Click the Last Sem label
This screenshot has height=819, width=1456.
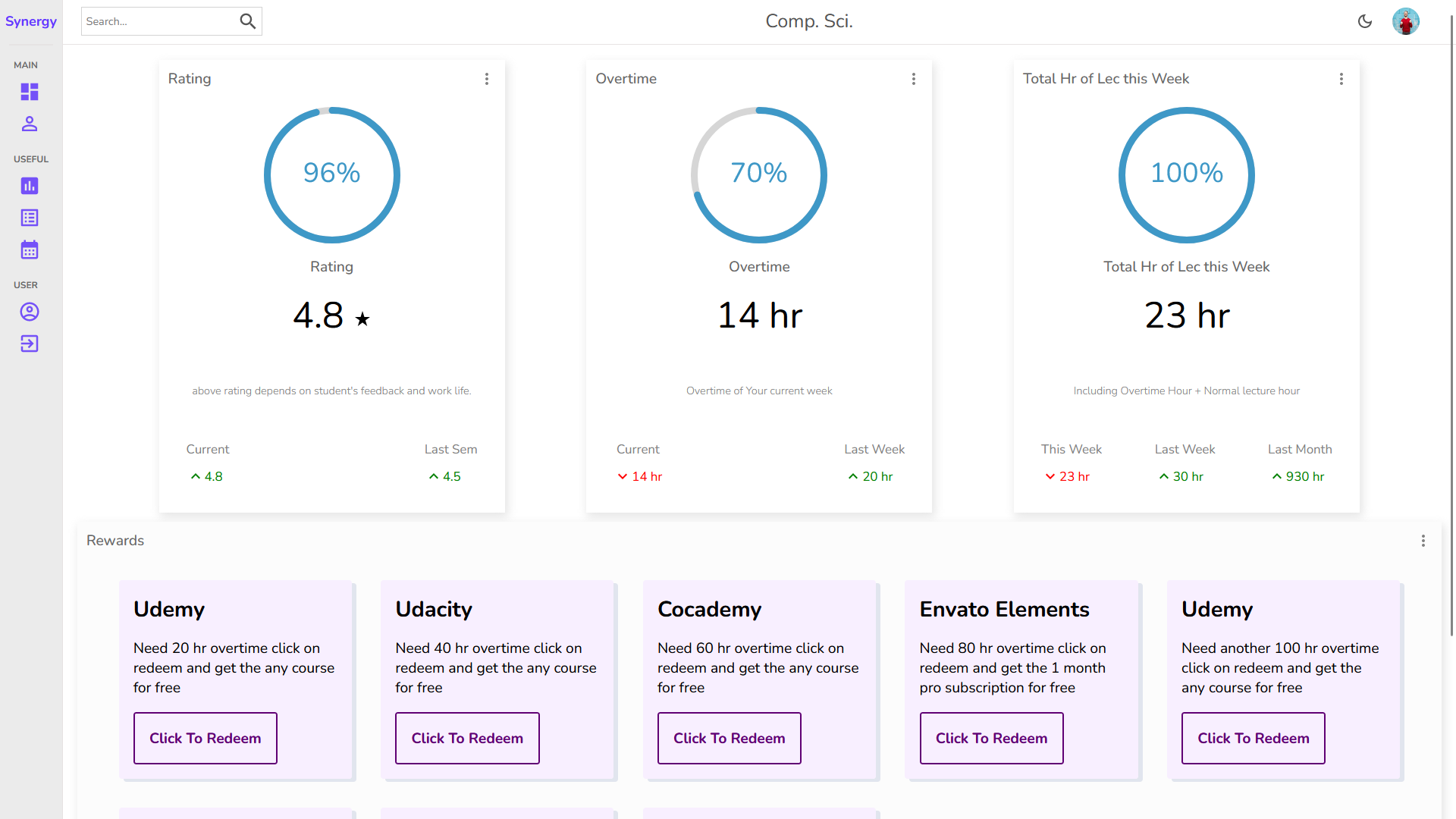point(451,449)
